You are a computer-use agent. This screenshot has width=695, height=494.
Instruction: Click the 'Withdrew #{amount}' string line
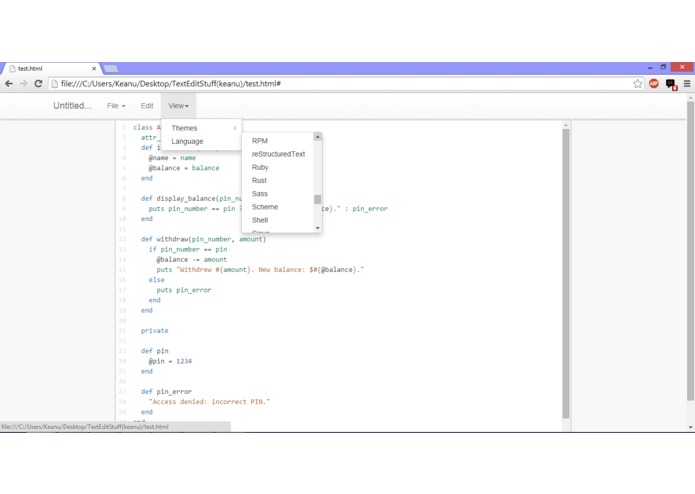click(260, 270)
